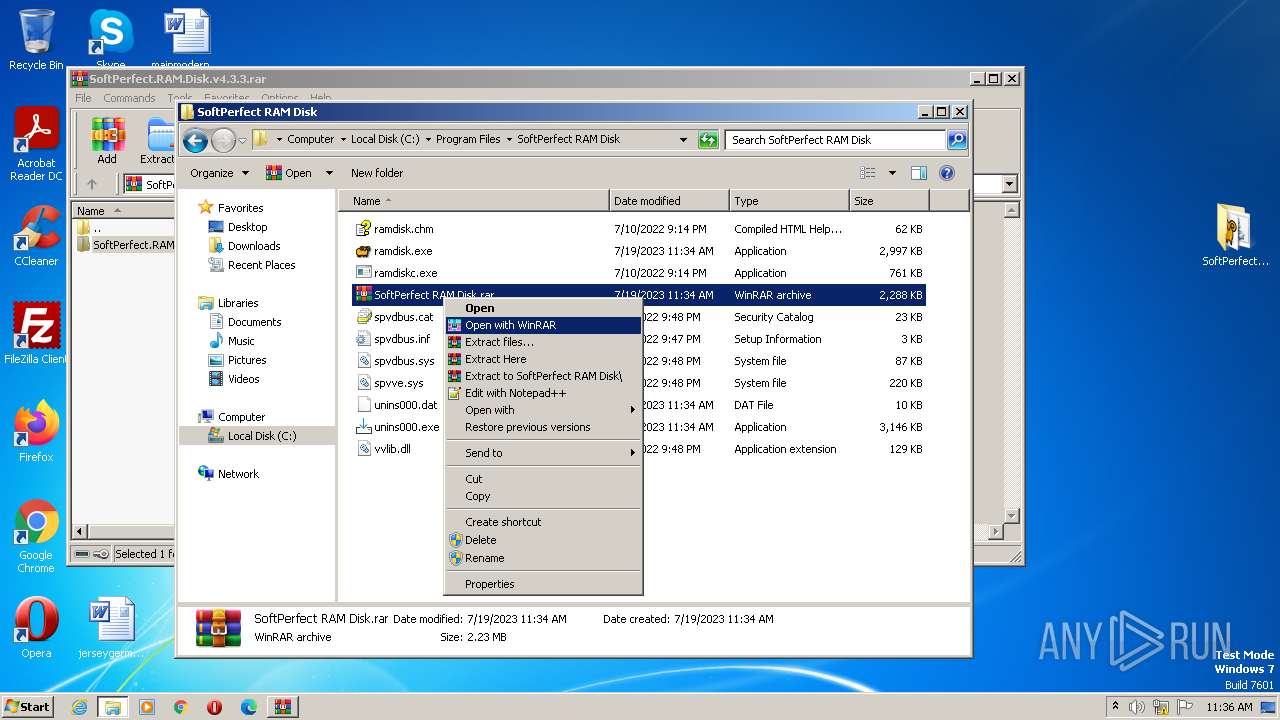
Task: Open SoftPerfect archive icon on desktop
Action: point(1235,235)
